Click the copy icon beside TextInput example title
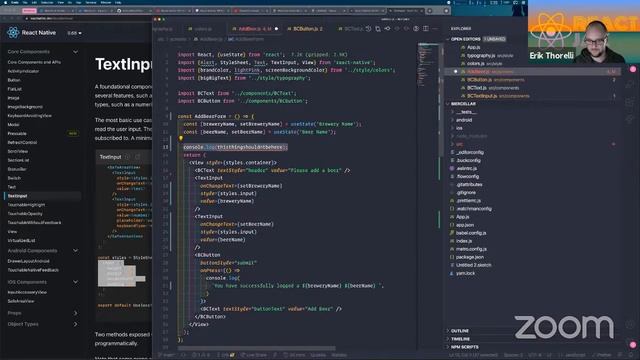This screenshot has width=640, height=360. coord(138,157)
